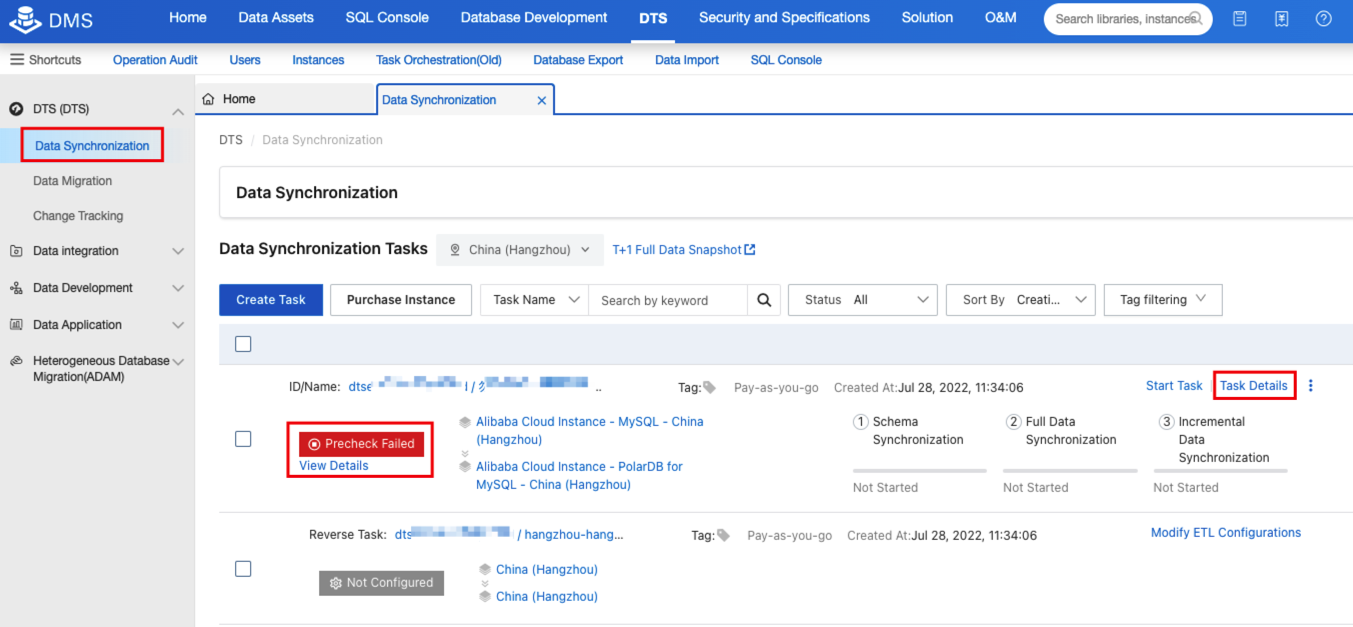This screenshot has width=1353, height=627.
Task: Open the Database Export shortcut
Action: pos(578,60)
